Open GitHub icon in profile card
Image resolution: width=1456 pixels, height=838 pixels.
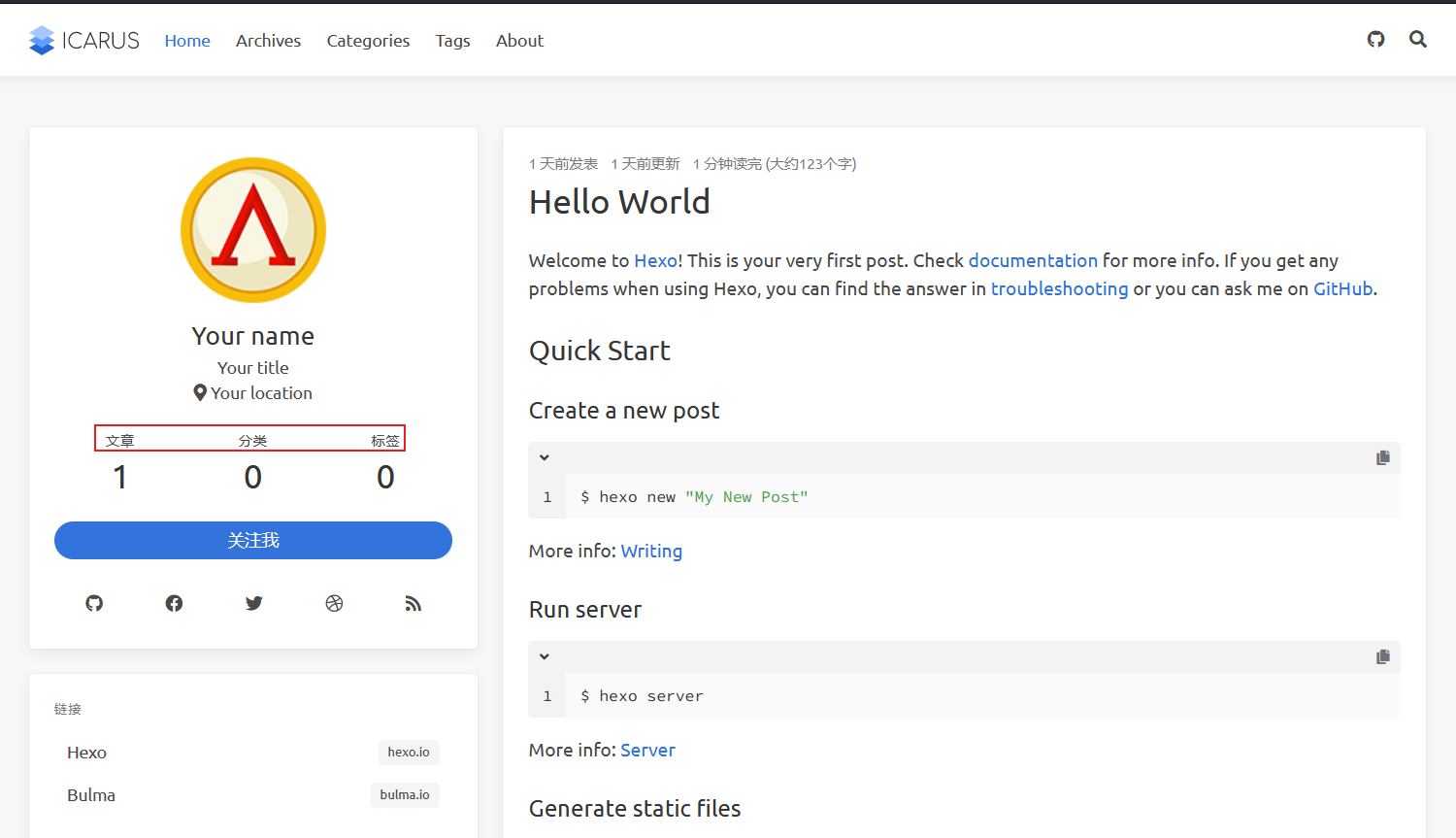(x=94, y=604)
